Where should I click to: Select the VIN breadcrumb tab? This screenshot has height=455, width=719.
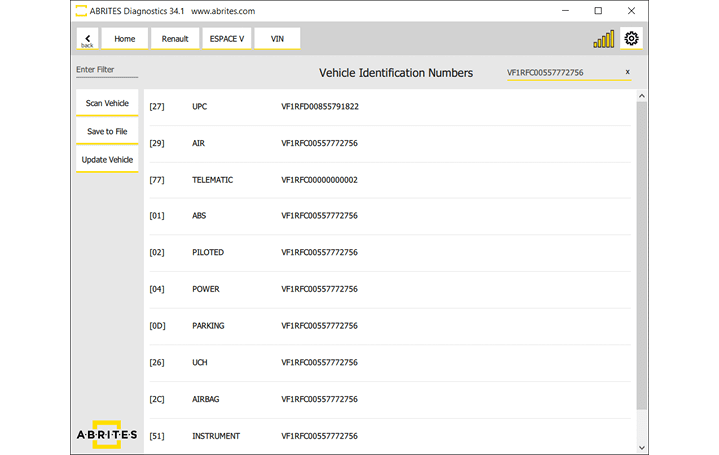[277, 39]
